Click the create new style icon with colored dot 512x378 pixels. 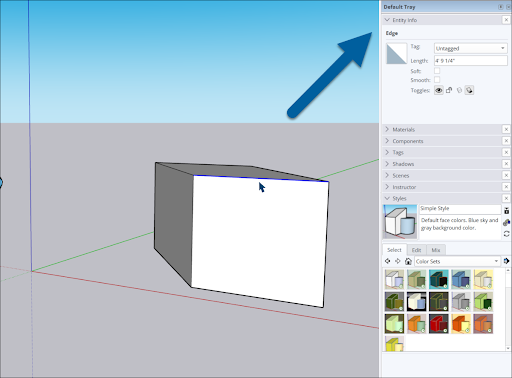coord(506,222)
